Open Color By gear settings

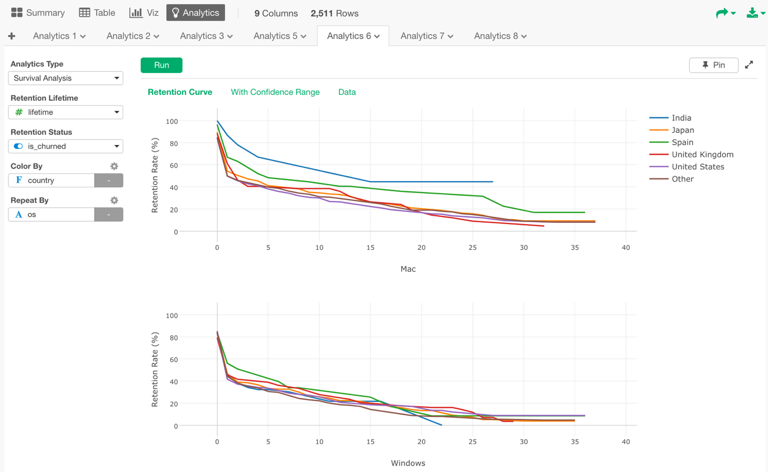(x=114, y=166)
